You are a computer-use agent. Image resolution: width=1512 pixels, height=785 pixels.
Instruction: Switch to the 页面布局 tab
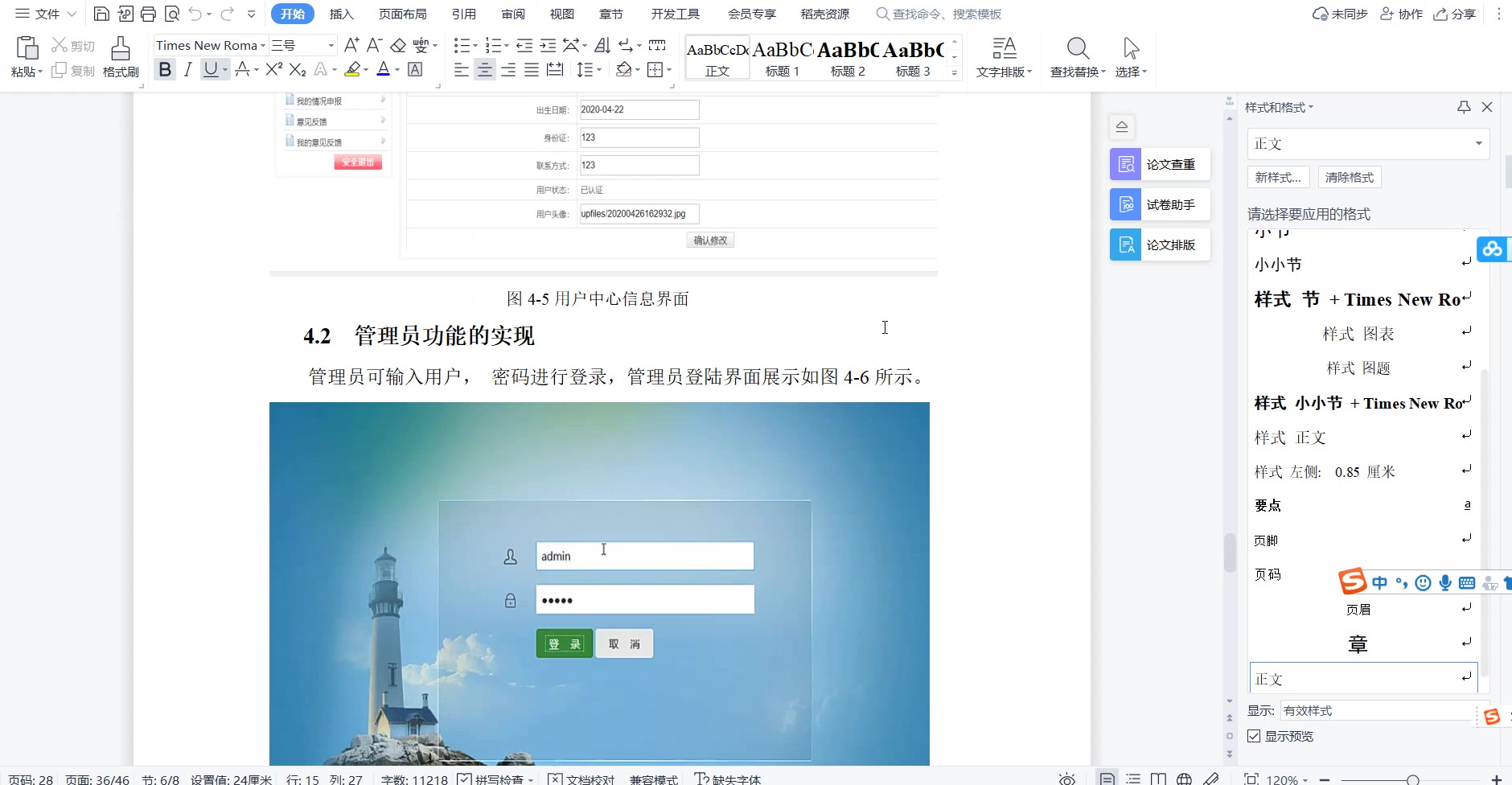(402, 14)
